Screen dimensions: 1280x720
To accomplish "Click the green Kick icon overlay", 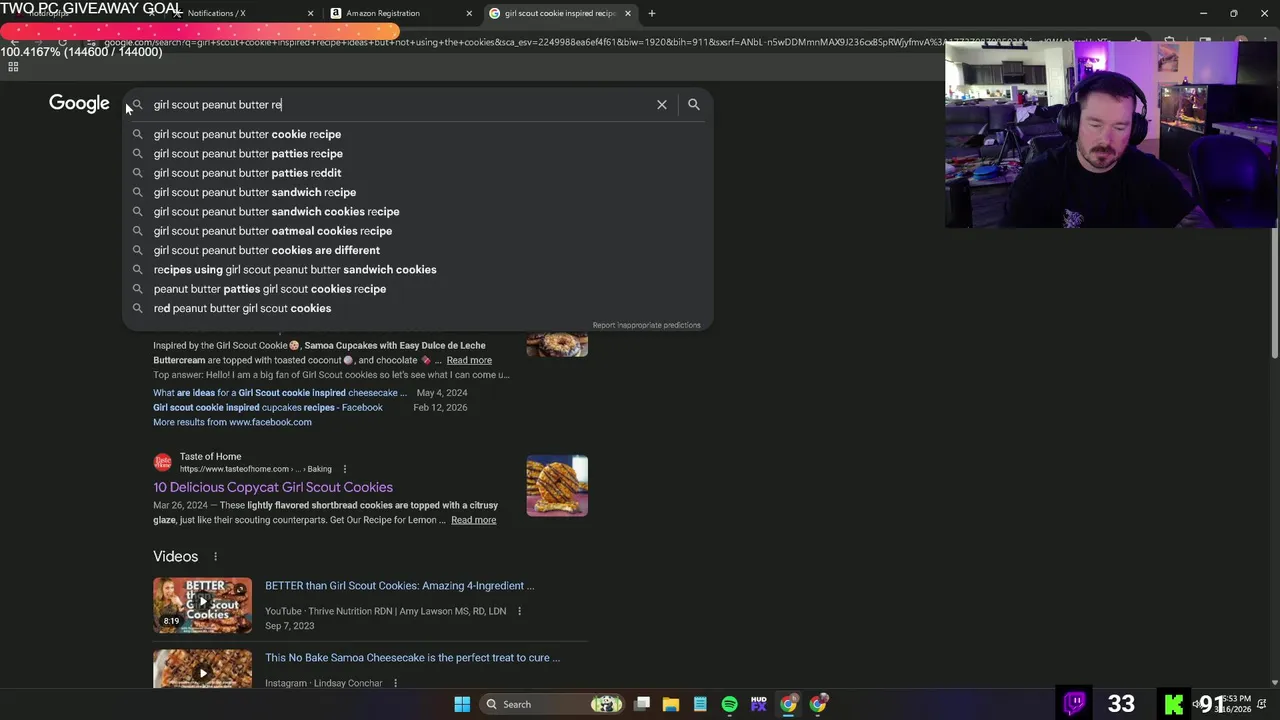I will (1174, 704).
